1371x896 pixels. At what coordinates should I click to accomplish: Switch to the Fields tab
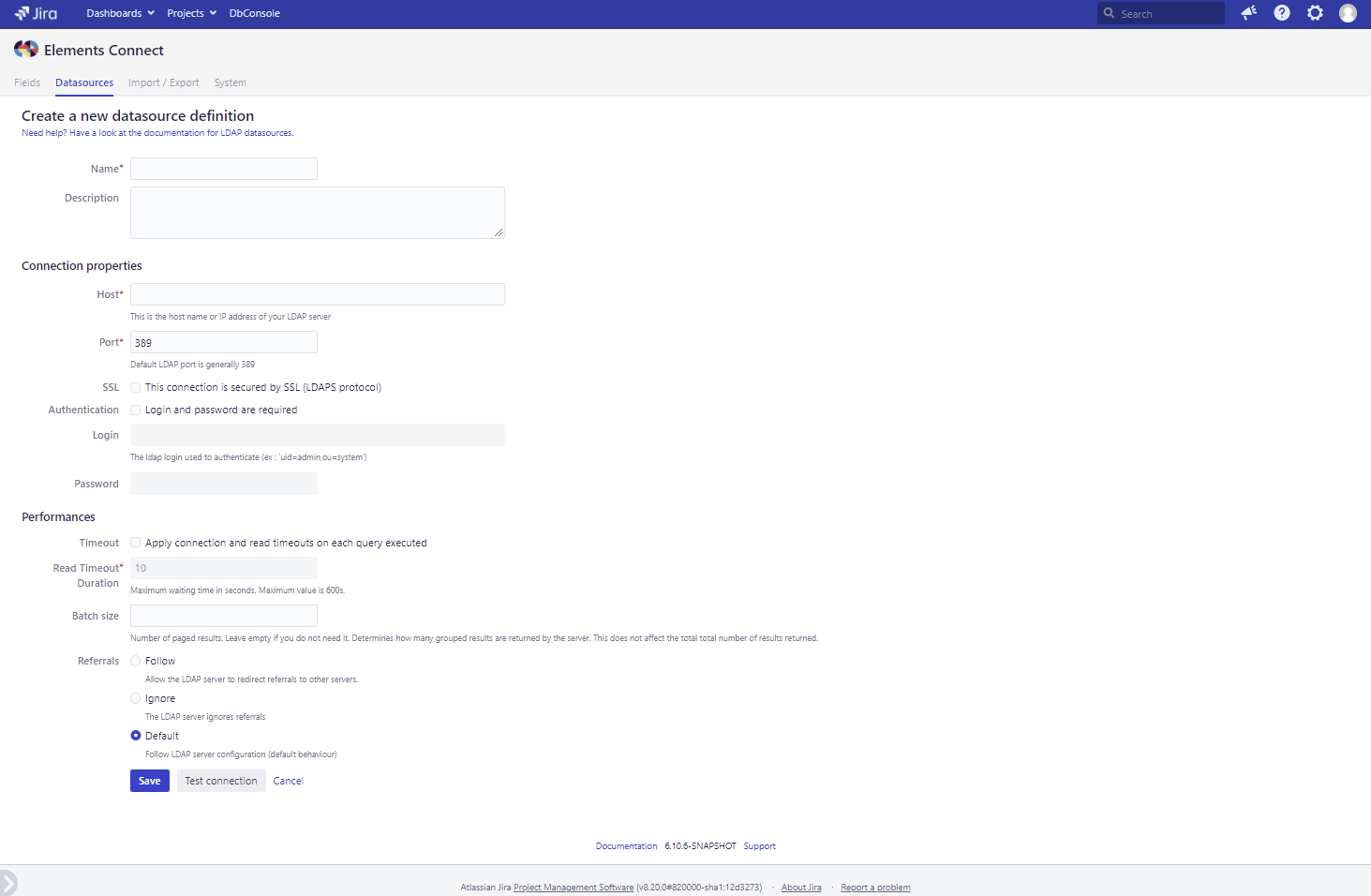[27, 82]
